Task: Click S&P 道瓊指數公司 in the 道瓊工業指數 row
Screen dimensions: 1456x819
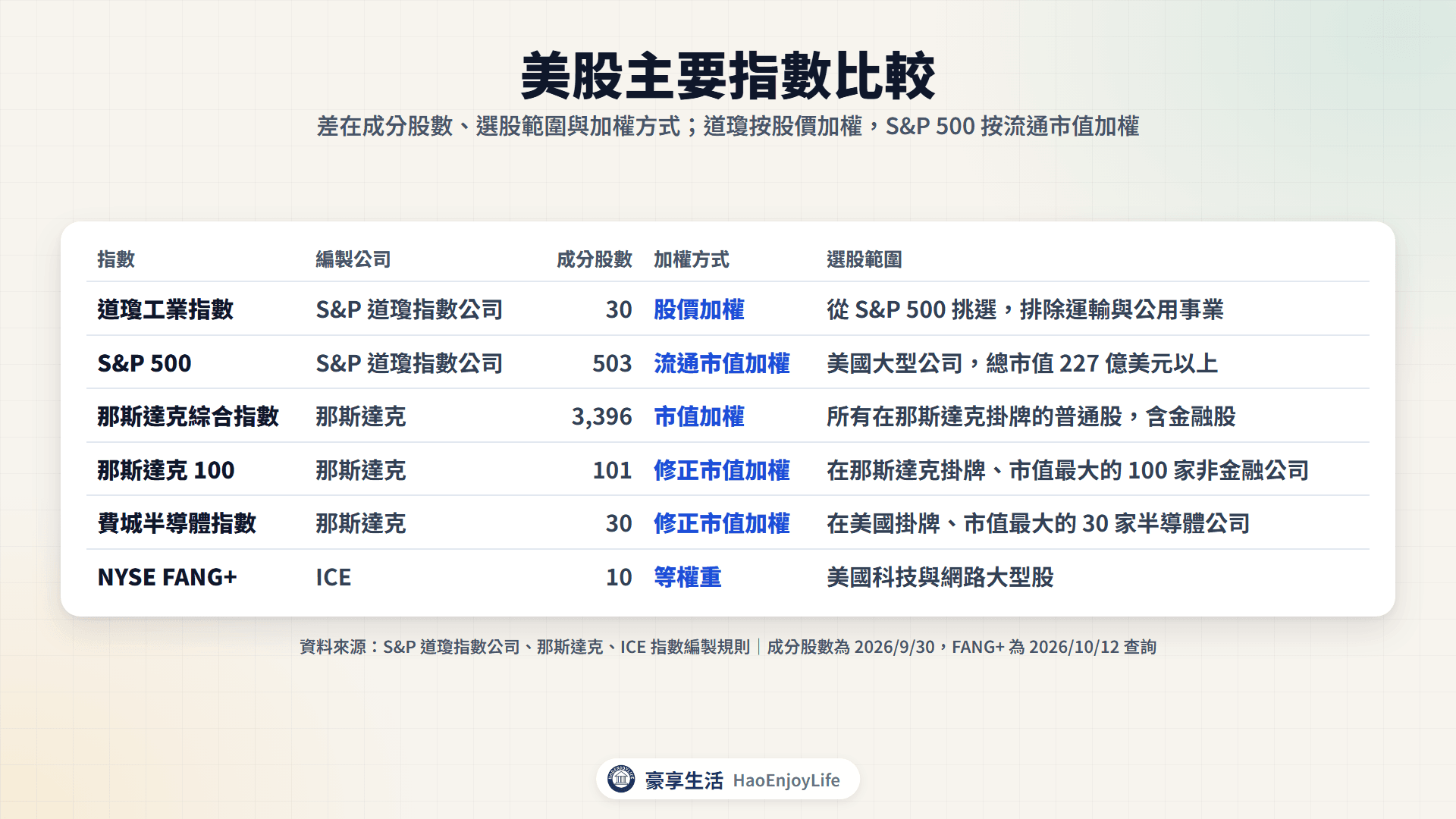Action: pyautogui.click(x=409, y=309)
